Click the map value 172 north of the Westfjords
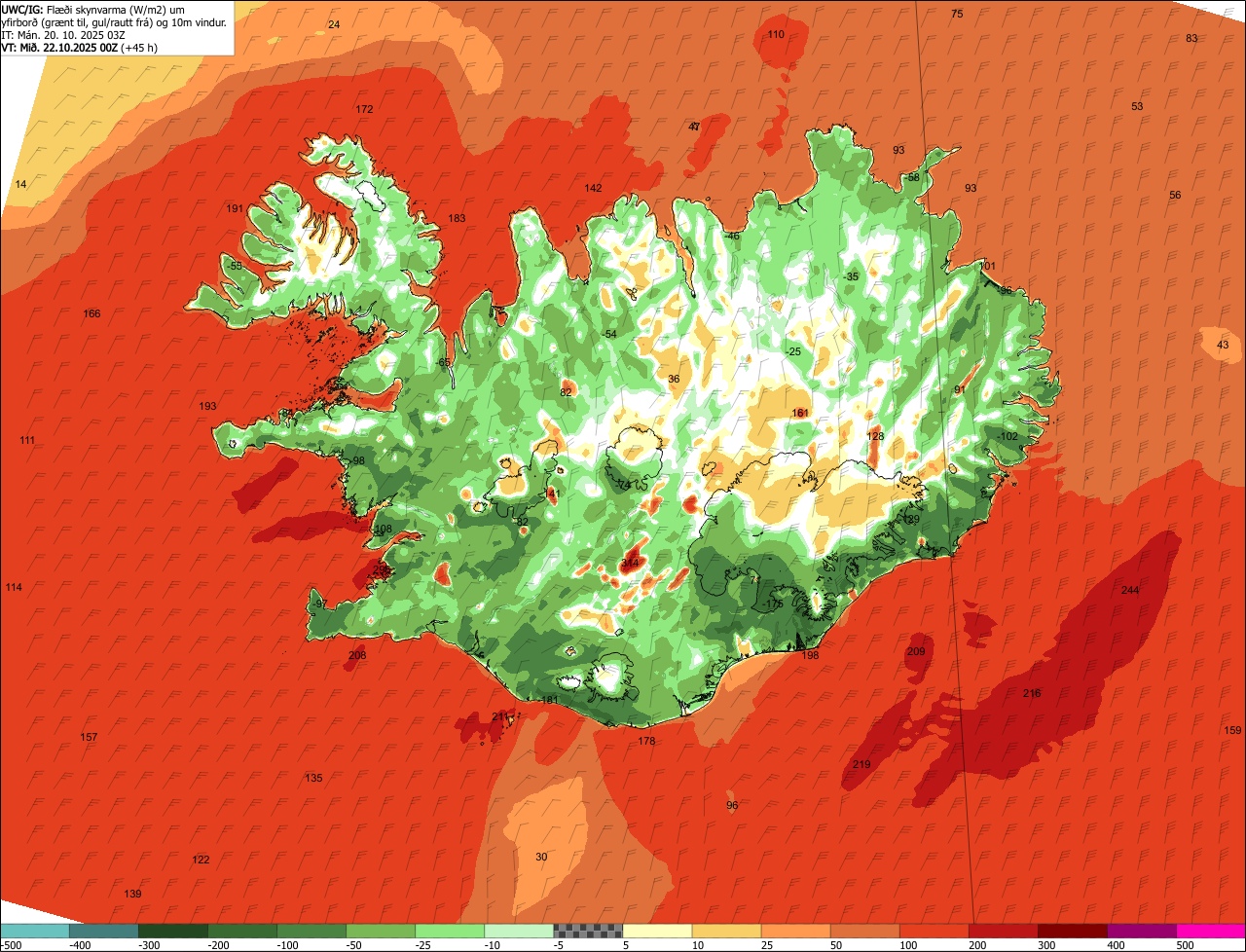The image size is (1246, 952). tap(364, 109)
